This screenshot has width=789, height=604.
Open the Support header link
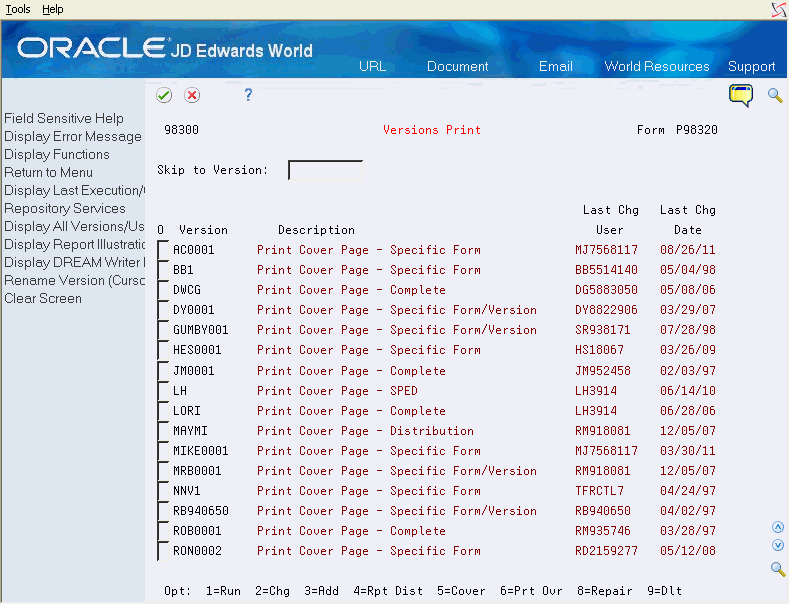pyautogui.click(x=751, y=66)
